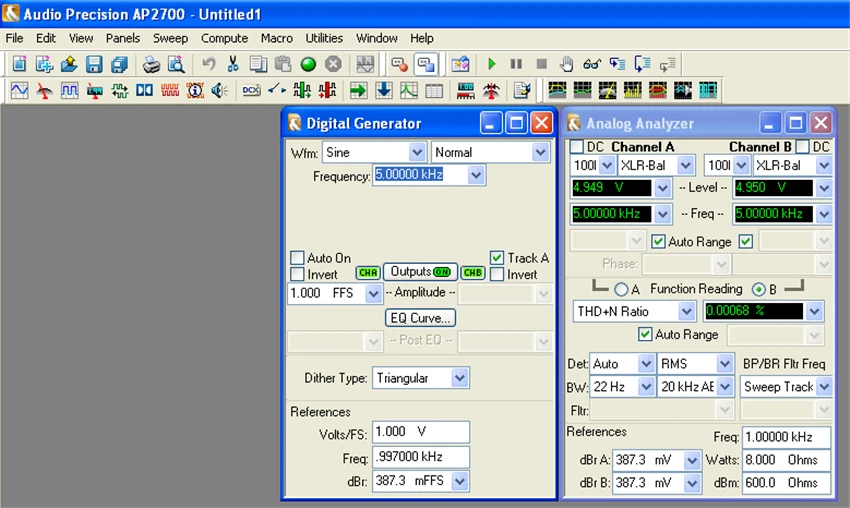Open the Compute menu
Screen dimensions: 850x508
(x=224, y=38)
